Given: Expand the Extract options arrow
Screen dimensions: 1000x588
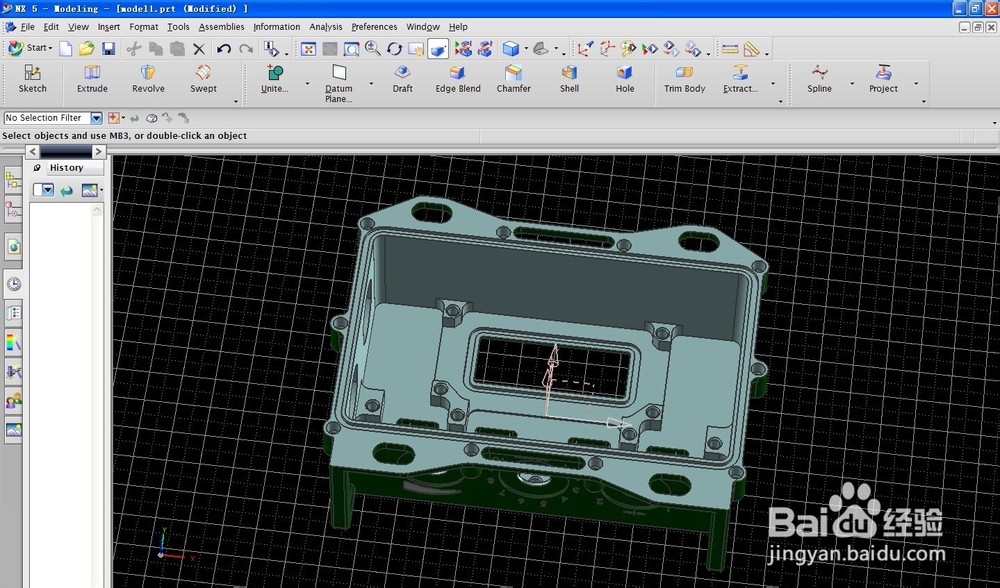Looking at the screenshot, I should click(773, 84).
